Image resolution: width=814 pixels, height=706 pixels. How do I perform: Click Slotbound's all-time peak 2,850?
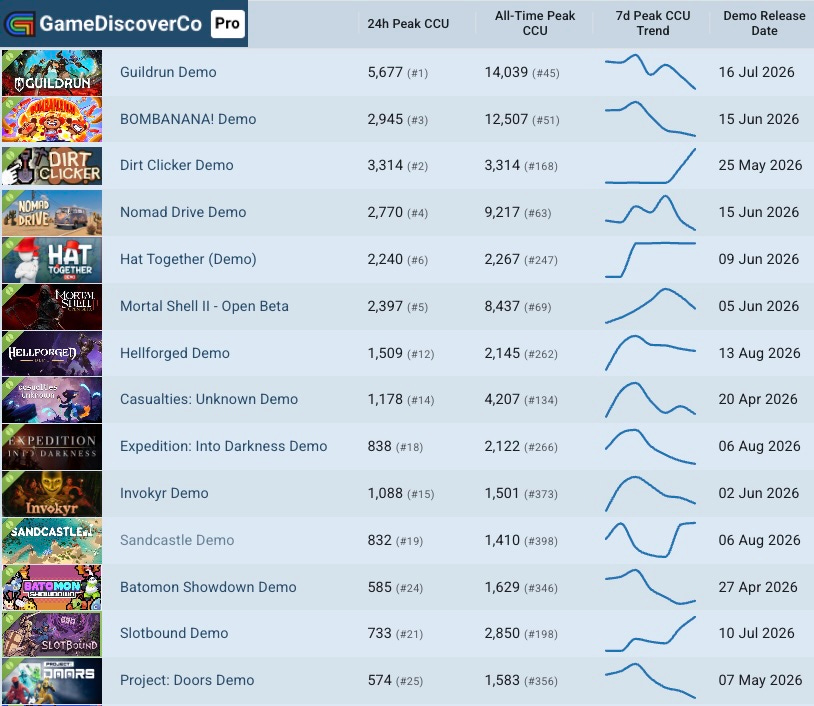(502, 633)
